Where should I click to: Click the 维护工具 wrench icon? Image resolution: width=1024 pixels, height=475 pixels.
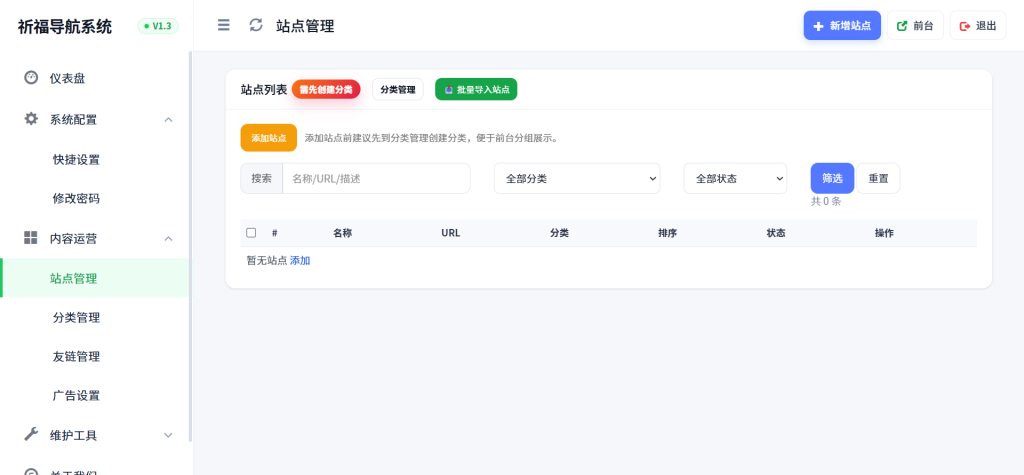[31, 434]
